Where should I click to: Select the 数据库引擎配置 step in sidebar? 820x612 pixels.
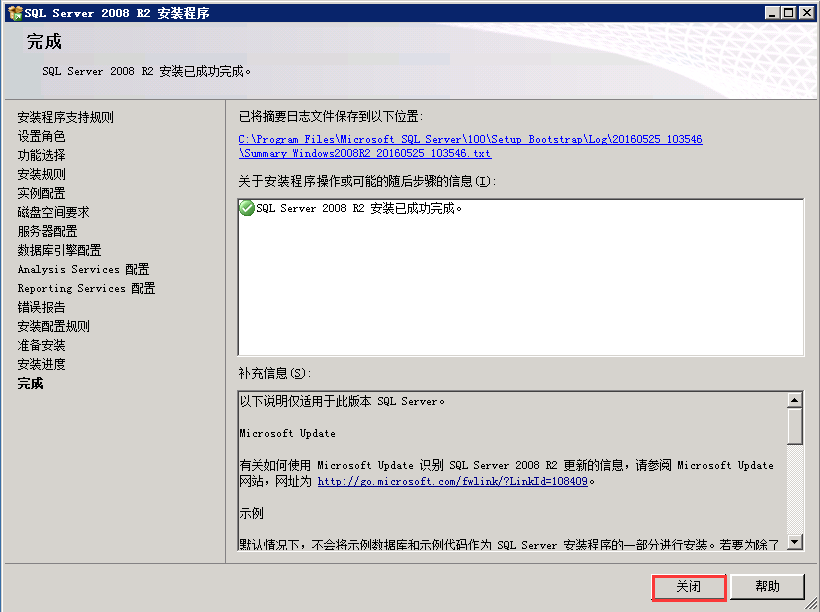click(59, 250)
